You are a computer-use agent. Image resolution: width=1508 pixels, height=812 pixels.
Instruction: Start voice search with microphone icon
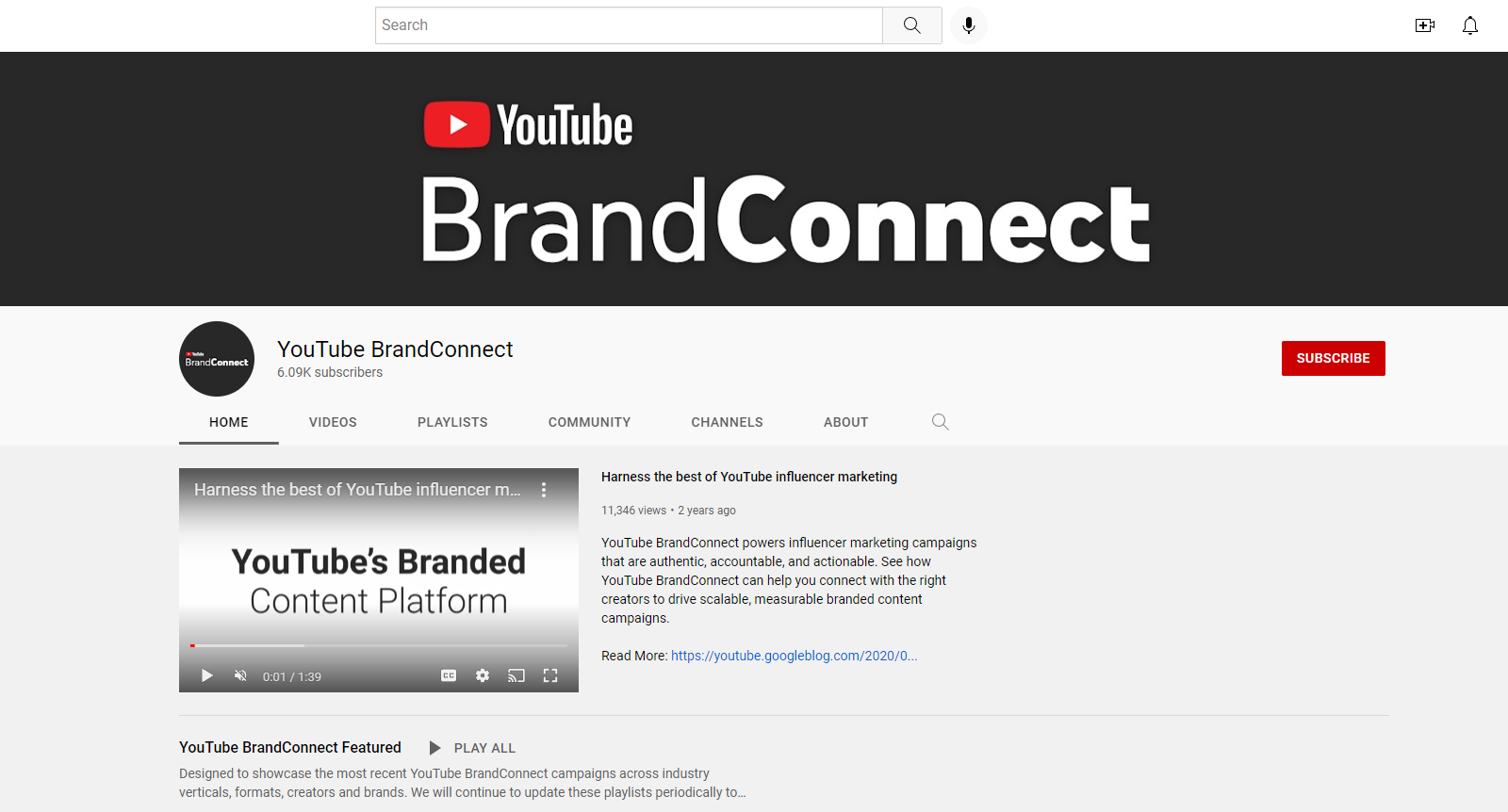click(968, 25)
